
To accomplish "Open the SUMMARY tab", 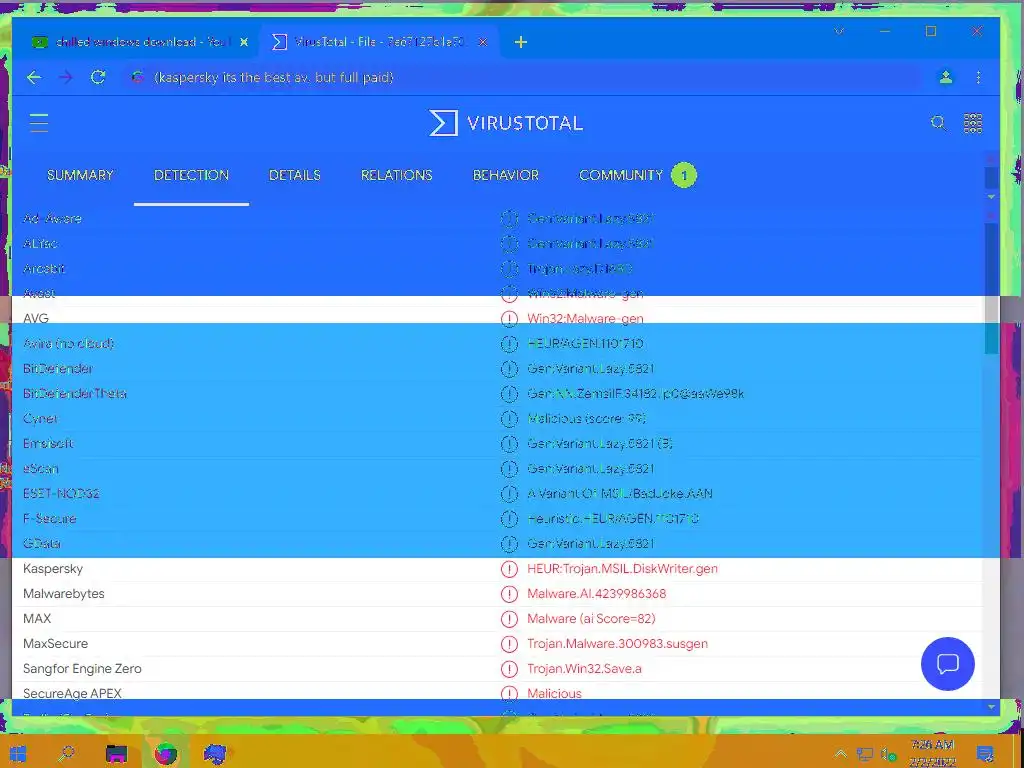I will tap(80, 175).
